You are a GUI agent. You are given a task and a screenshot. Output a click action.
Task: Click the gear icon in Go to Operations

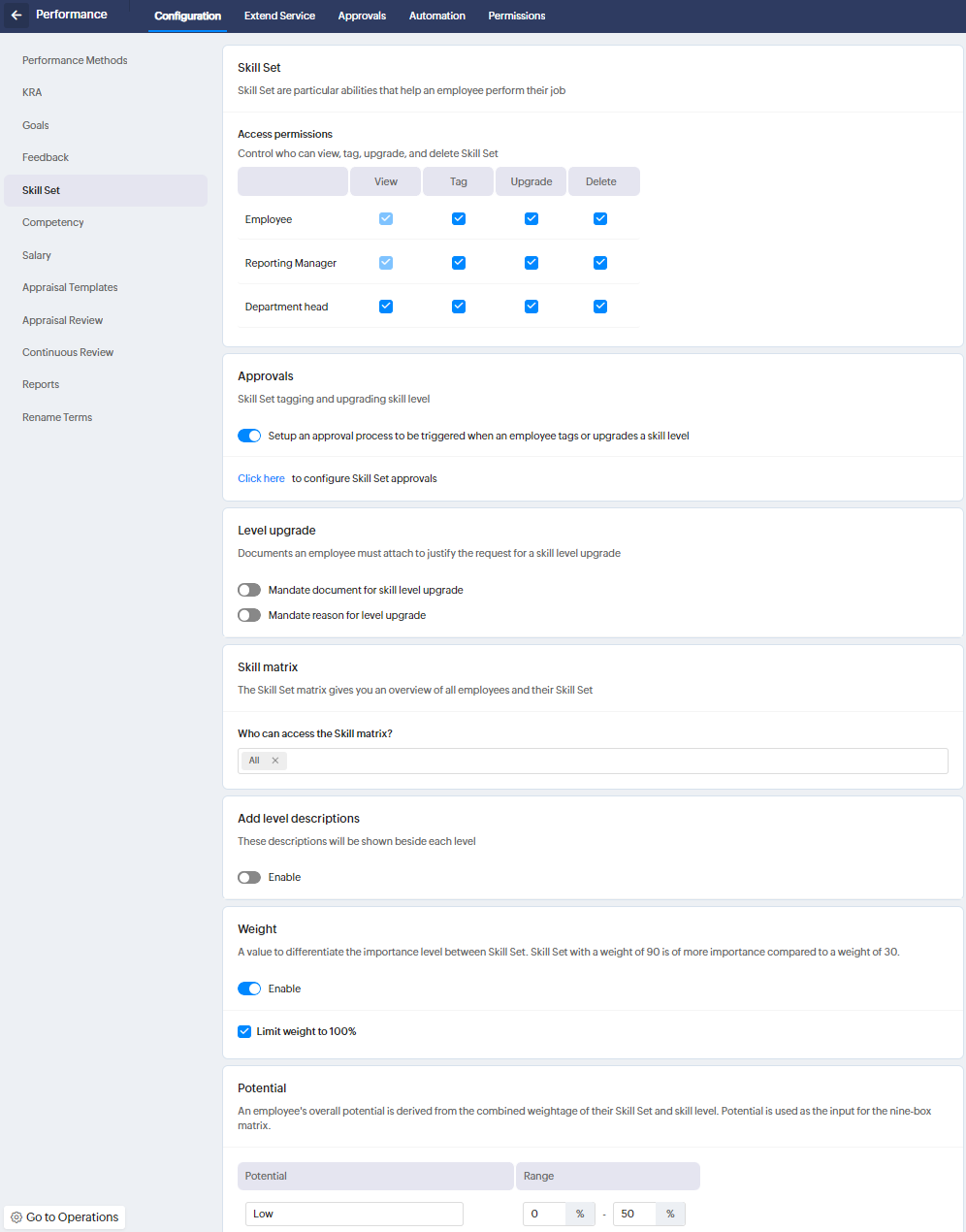[16, 1217]
